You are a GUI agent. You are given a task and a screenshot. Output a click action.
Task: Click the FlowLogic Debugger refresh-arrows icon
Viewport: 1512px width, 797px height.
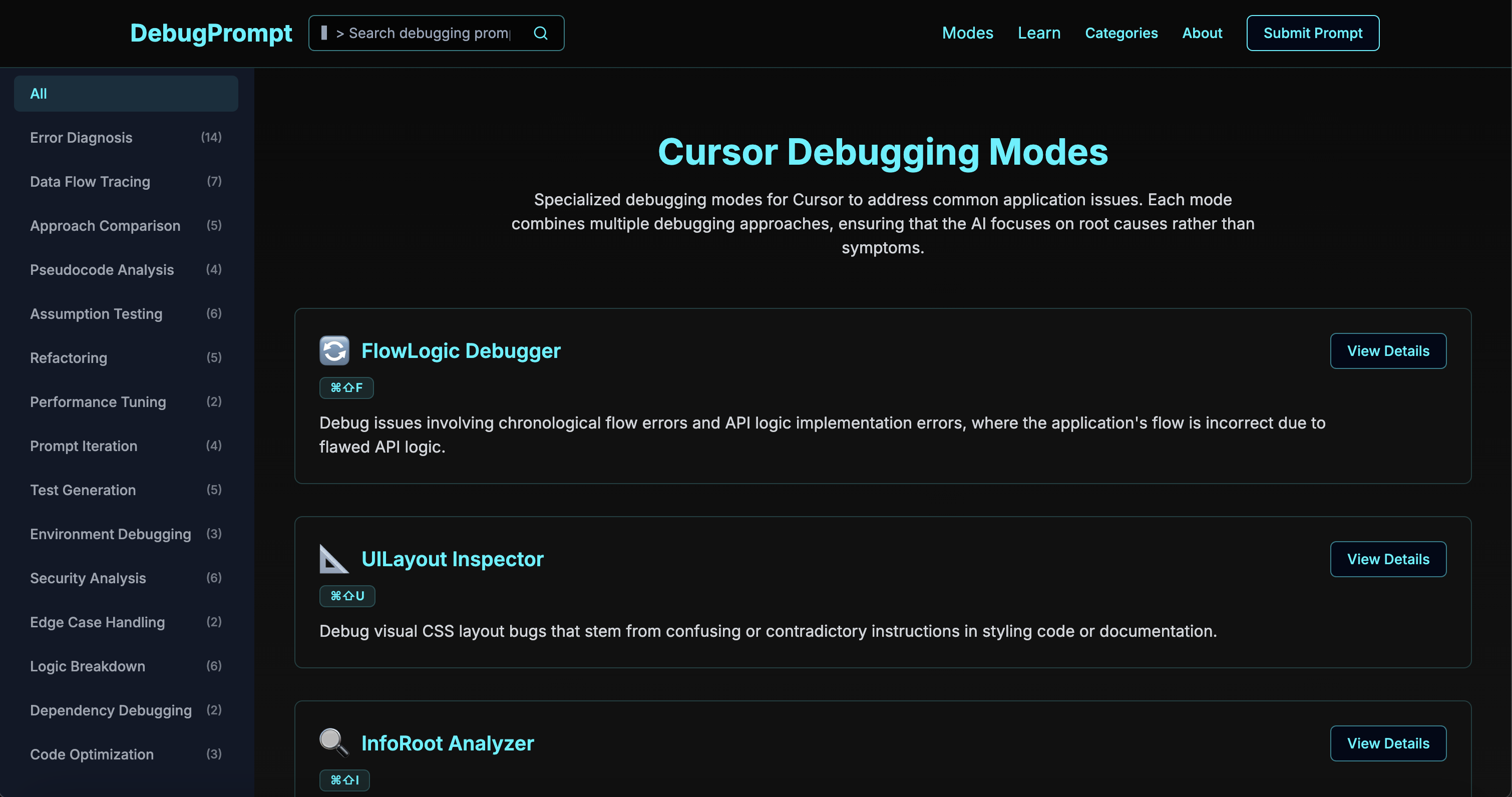334,350
